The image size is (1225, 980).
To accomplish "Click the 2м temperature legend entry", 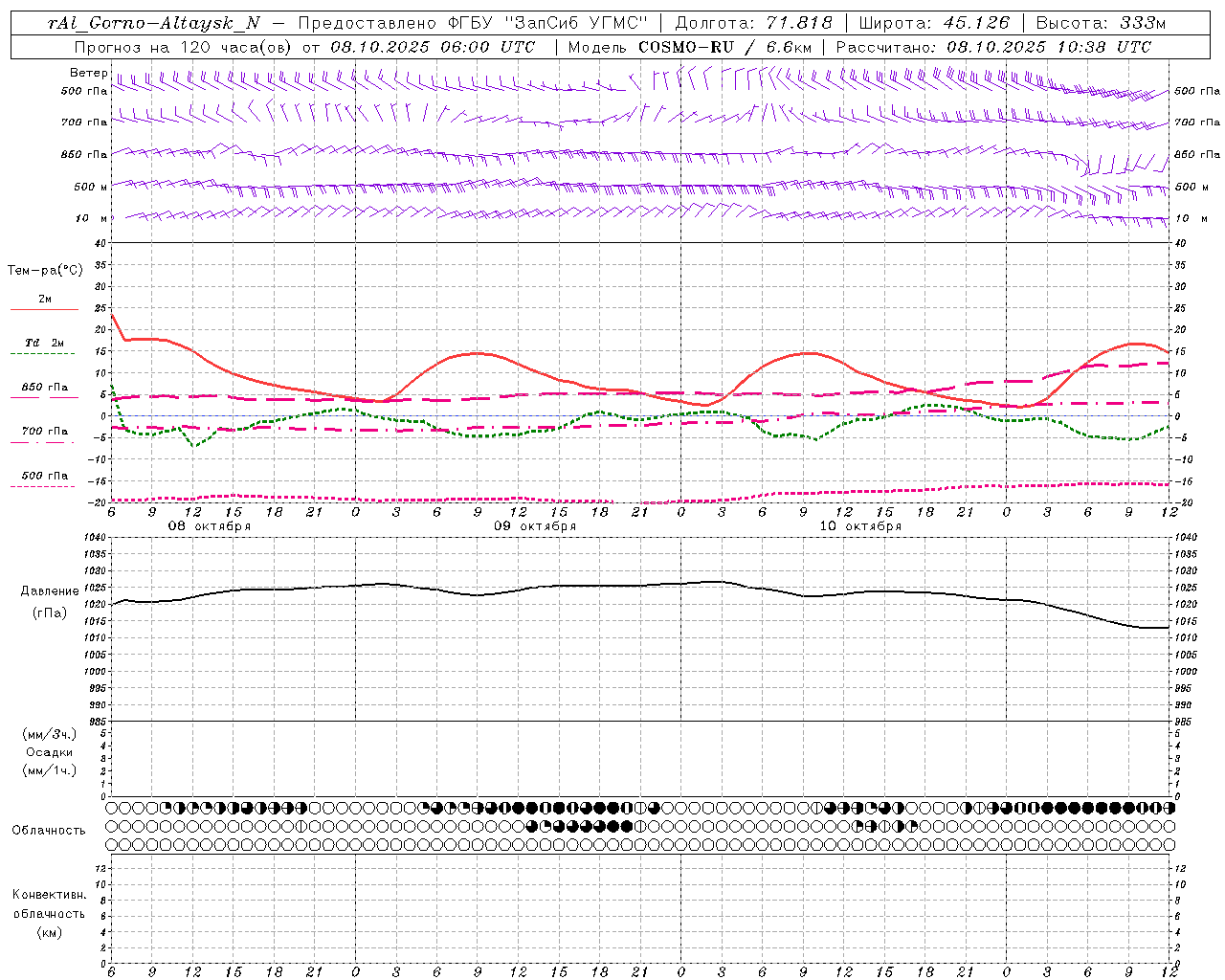I will click(45, 300).
